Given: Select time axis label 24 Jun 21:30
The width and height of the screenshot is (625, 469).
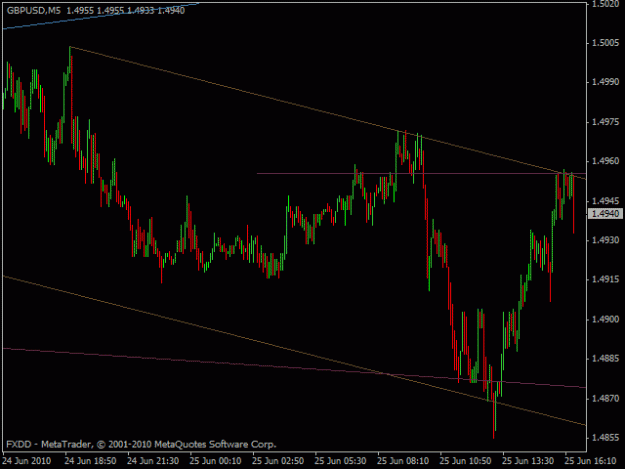Looking at the screenshot, I should click(x=153, y=461).
